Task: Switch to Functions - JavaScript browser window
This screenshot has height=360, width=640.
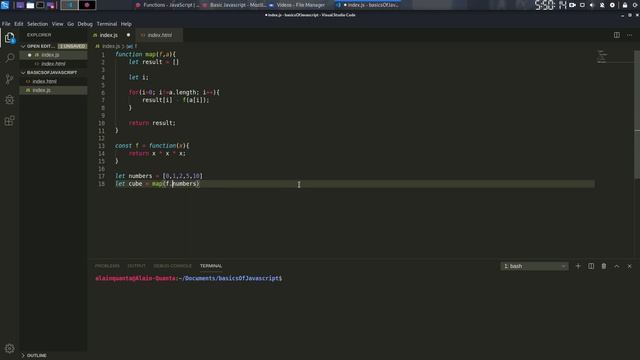Action: (167, 5)
